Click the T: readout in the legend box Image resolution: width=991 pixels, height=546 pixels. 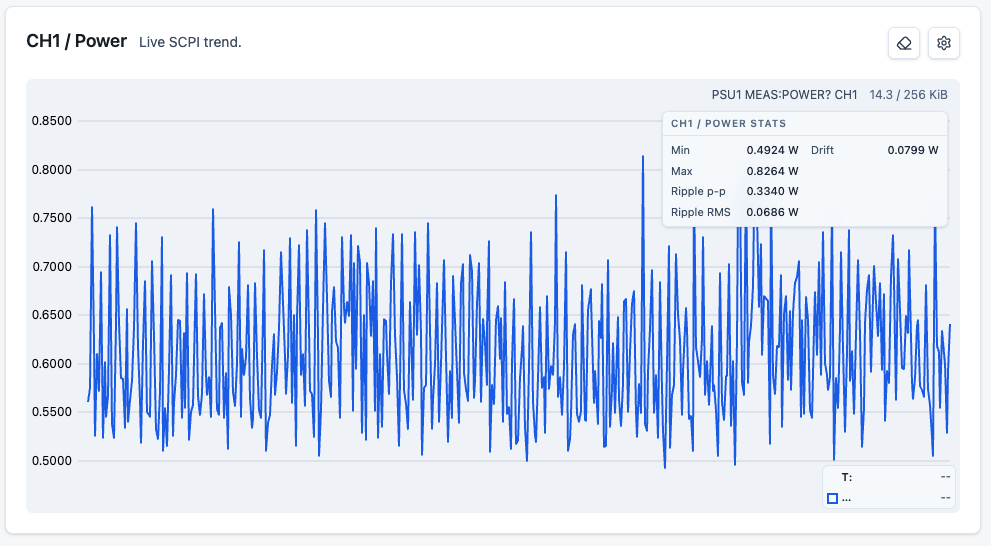point(847,477)
